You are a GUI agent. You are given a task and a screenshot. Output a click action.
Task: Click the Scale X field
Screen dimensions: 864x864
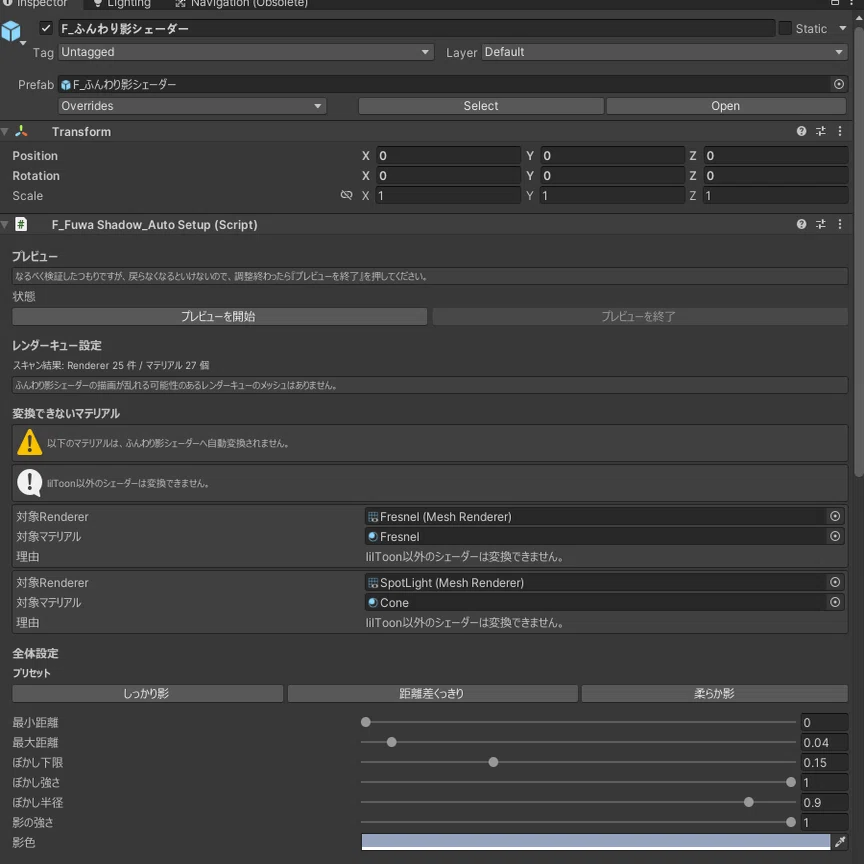pyautogui.click(x=448, y=196)
